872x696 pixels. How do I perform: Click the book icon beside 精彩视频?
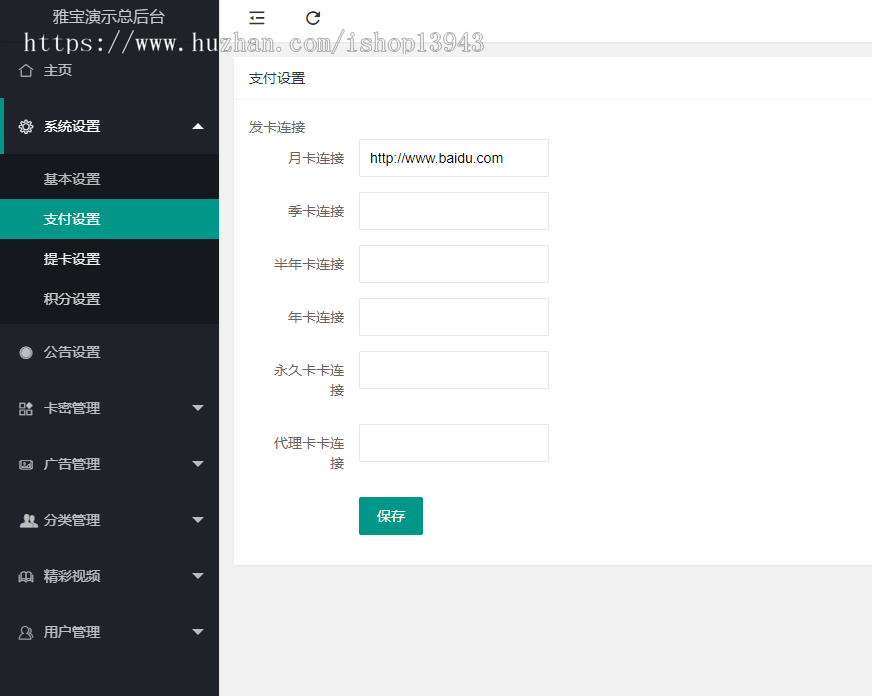click(26, 576)
